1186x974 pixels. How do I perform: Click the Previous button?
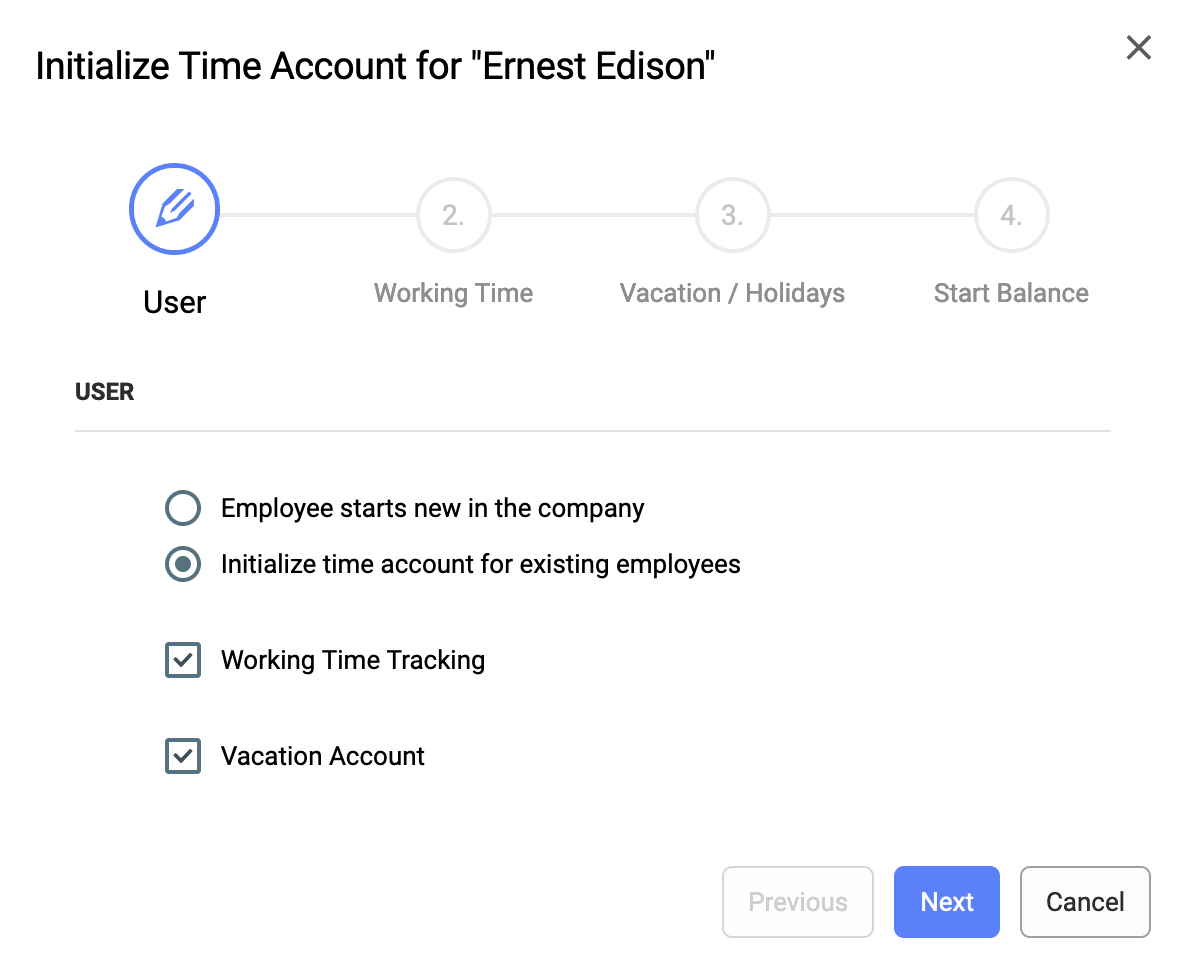click(797, 901)
